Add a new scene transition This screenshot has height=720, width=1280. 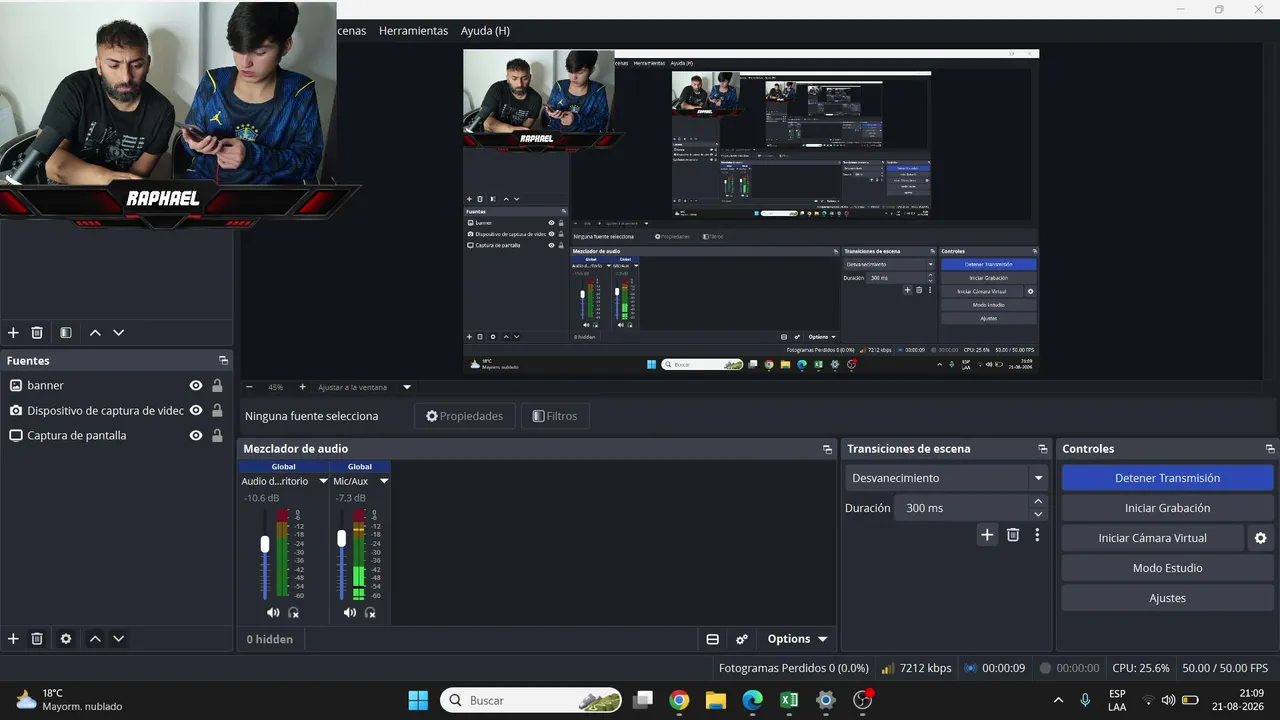click(x=987, y=535)
